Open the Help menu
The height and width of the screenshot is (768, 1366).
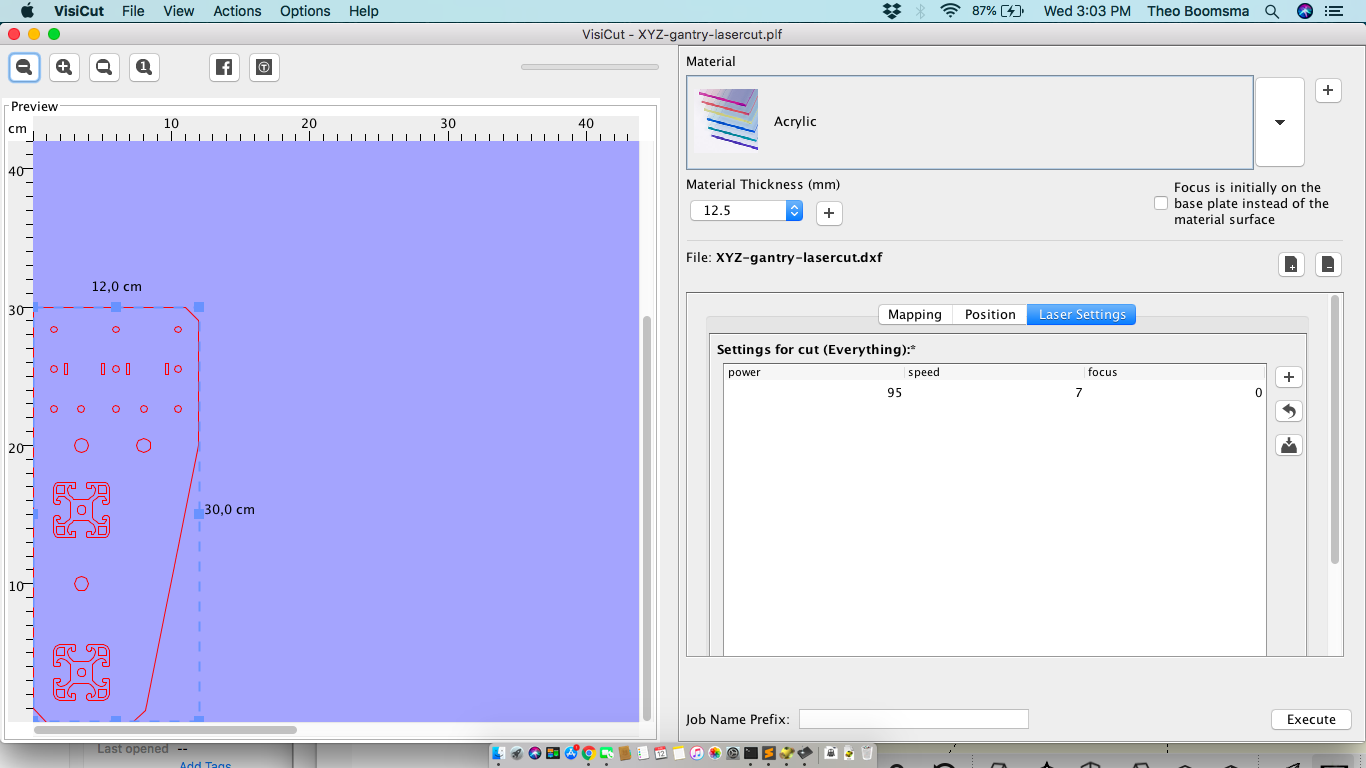[x=364, y=11]
